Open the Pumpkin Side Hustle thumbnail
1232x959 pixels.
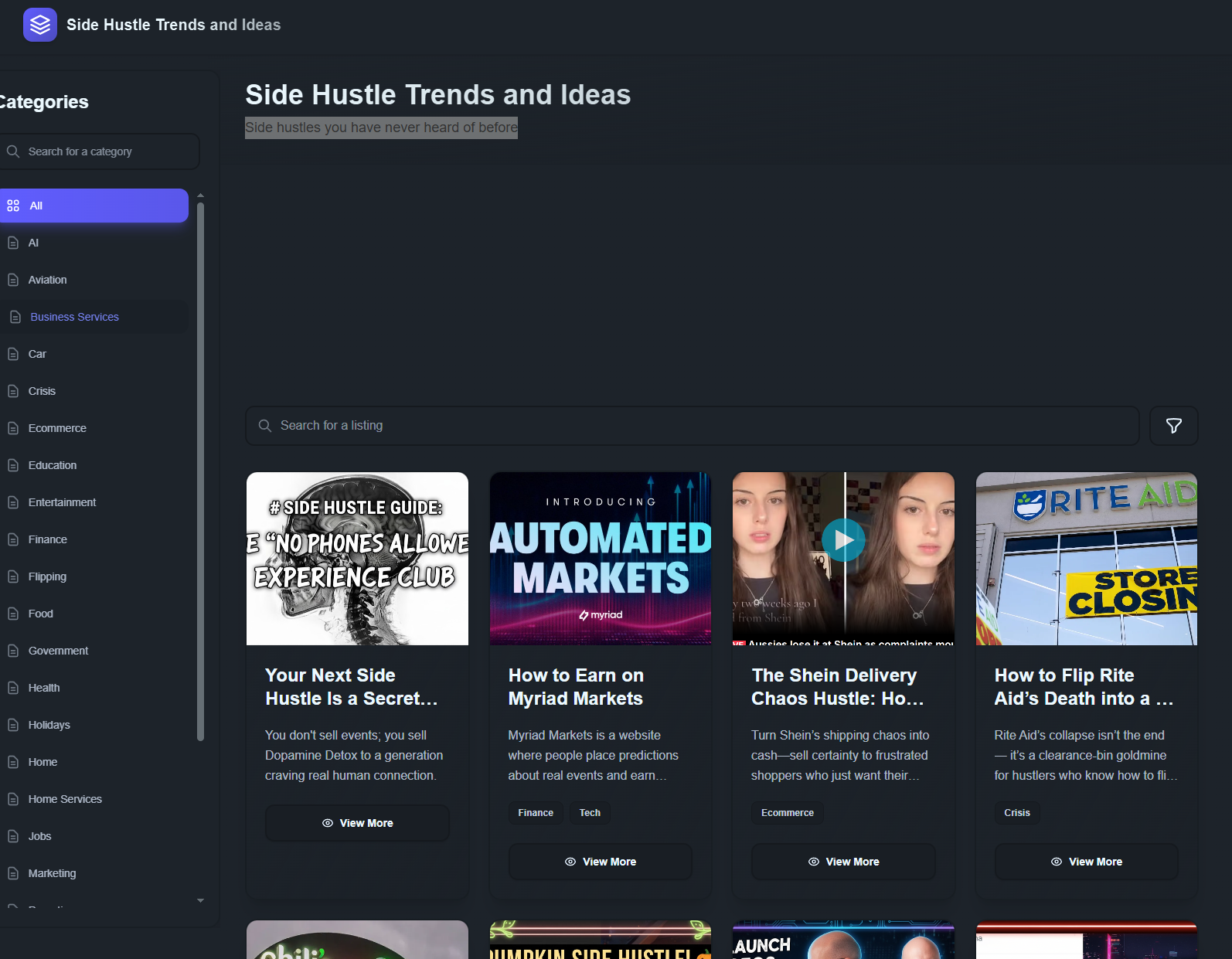601,940
